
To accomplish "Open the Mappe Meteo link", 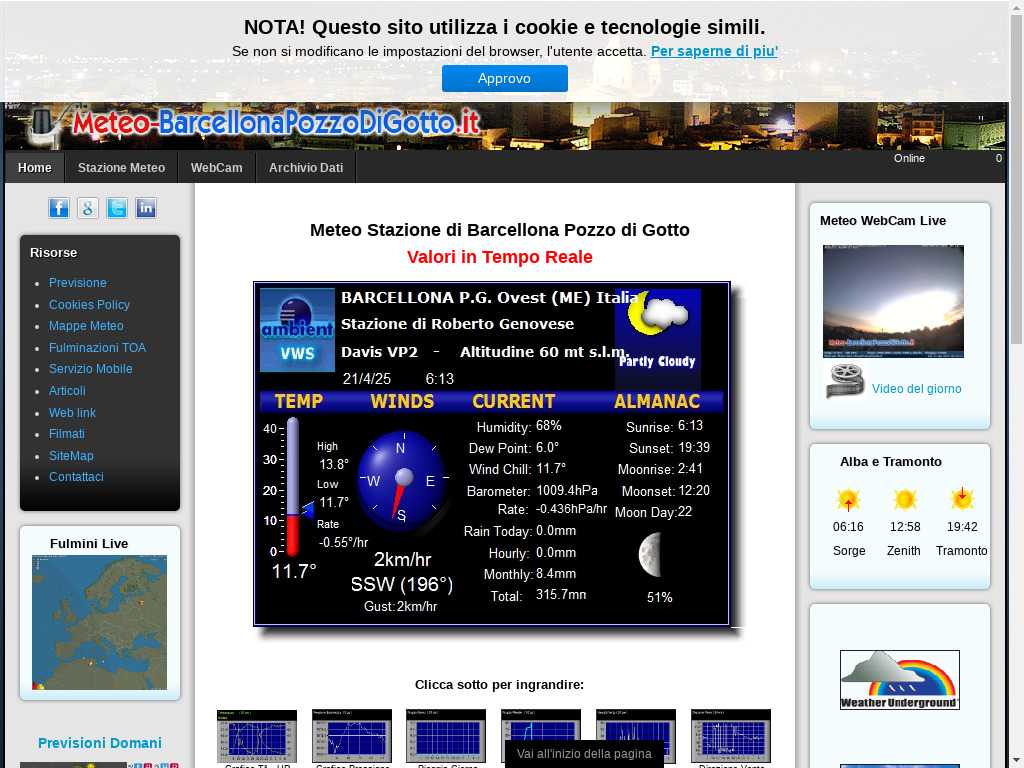I will 86,326.
